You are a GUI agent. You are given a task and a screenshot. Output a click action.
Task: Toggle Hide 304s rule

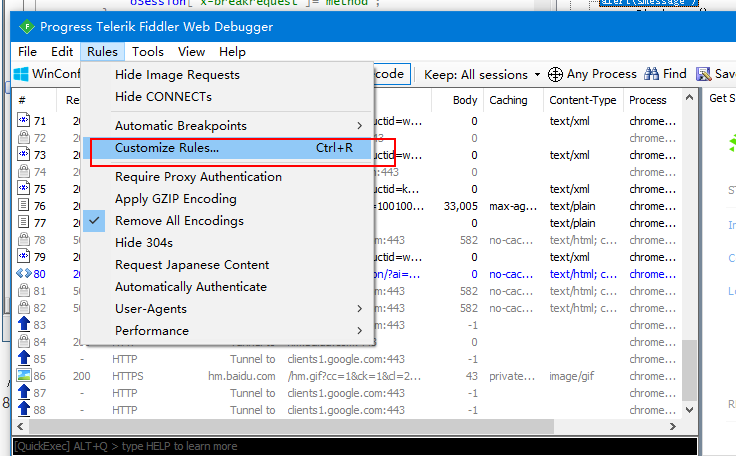pos(228,243)
